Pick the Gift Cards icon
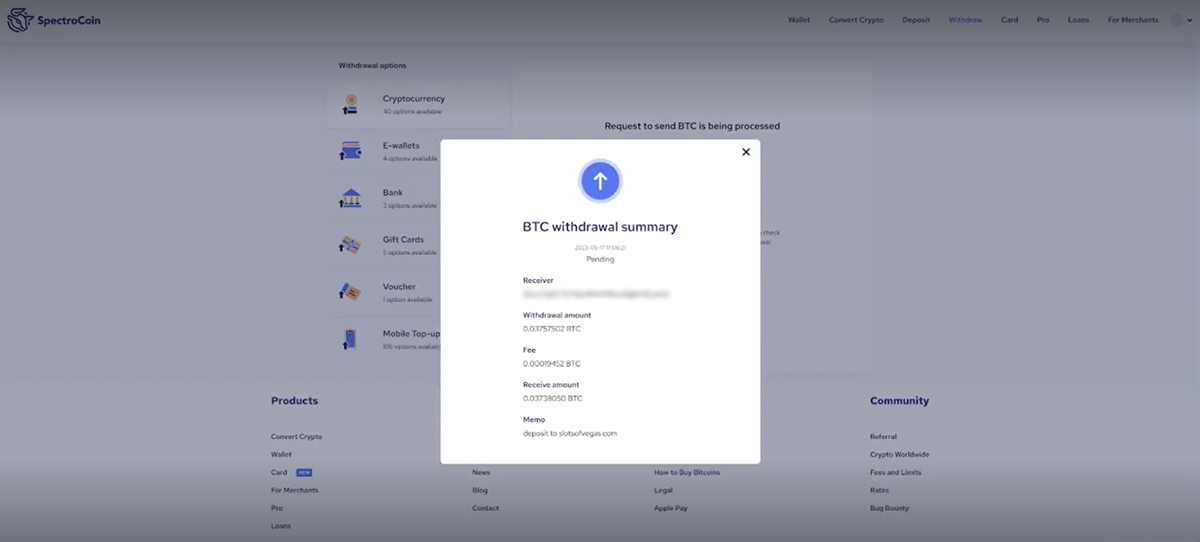This screenshot has height=542, width=1200. click(351, 245)
